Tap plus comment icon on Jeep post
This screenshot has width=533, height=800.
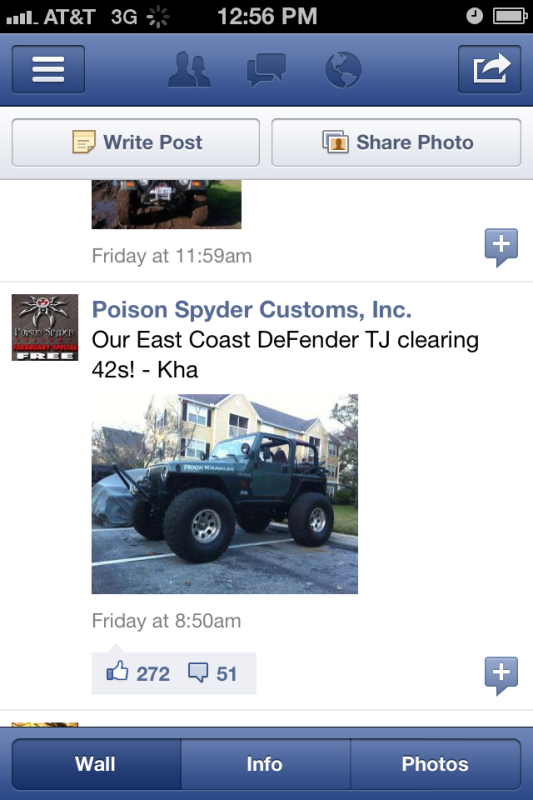coord(501,676)
